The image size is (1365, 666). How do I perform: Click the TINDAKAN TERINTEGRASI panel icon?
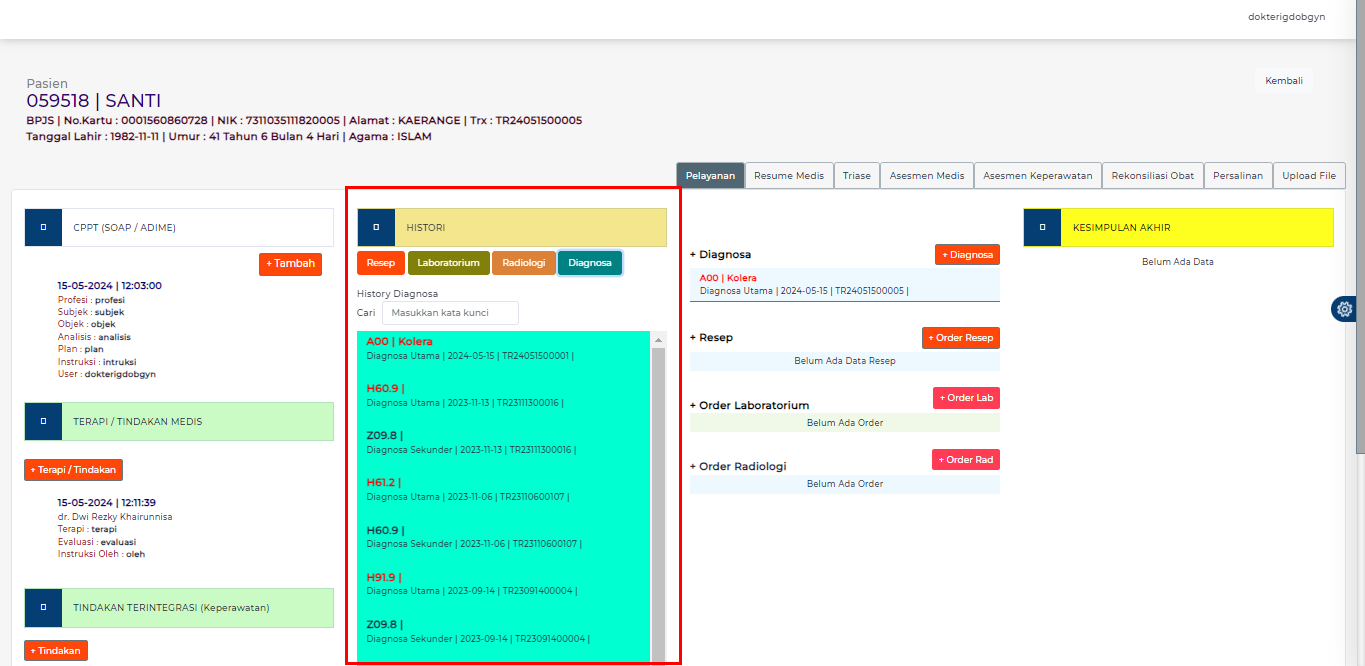point(42,608)
